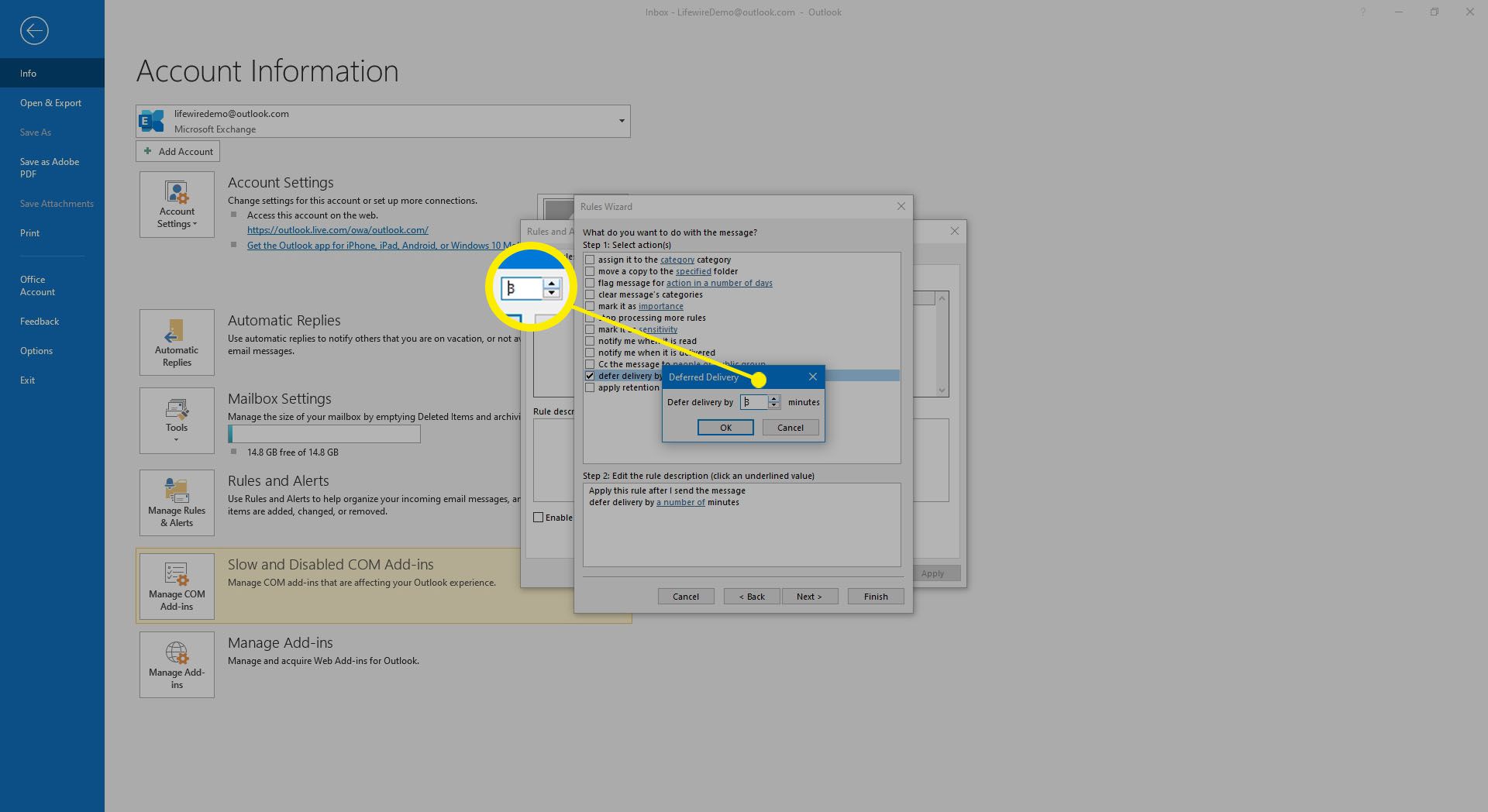
Task: Check 'notify me when it is delivered'
Action: coord(590,353)
